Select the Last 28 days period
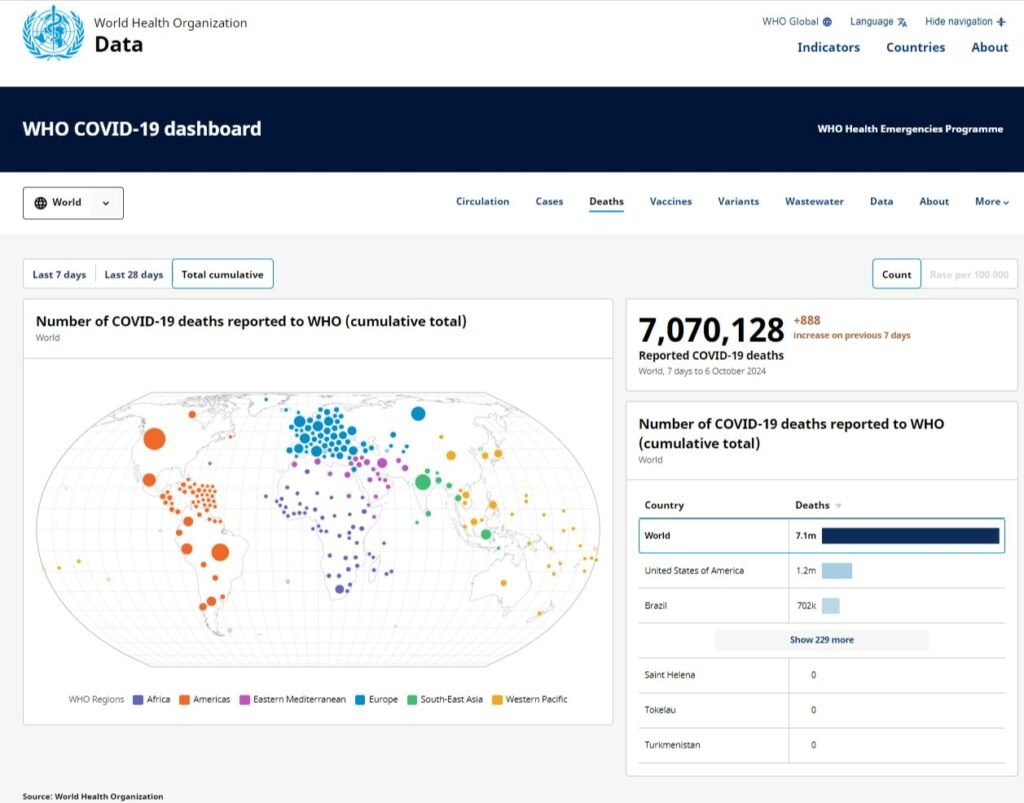This screenshot has width=1024, height=803. [x=134, y=275]
